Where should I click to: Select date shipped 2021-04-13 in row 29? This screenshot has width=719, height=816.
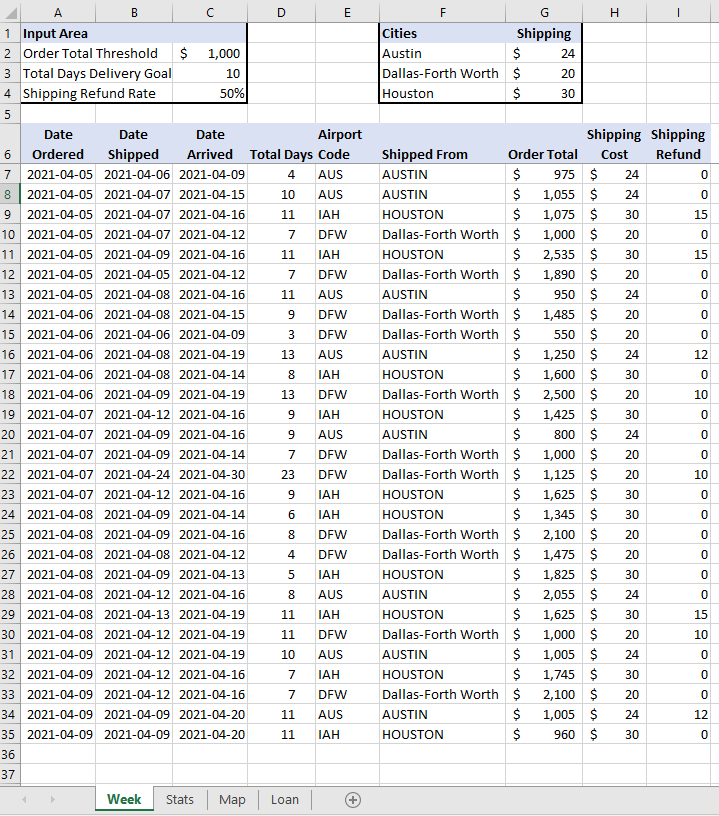[x=134, y=615]
